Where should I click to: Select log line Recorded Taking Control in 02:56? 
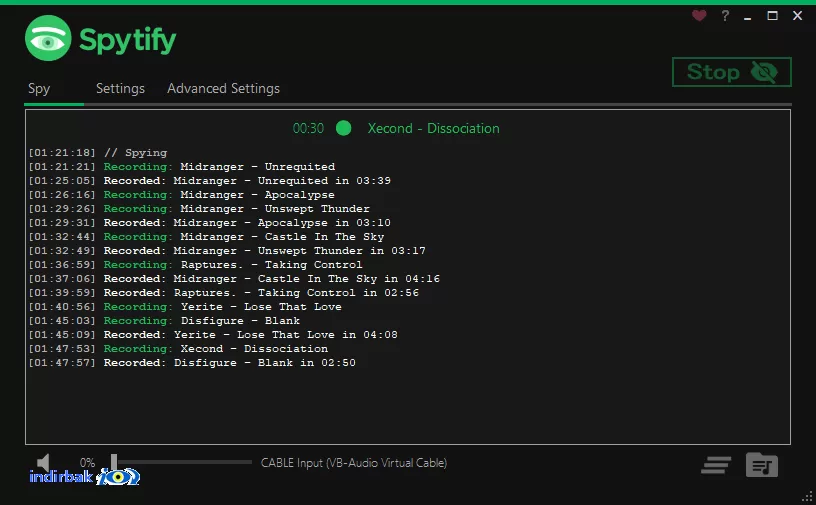pyautogui.click(x=223, y=293)
